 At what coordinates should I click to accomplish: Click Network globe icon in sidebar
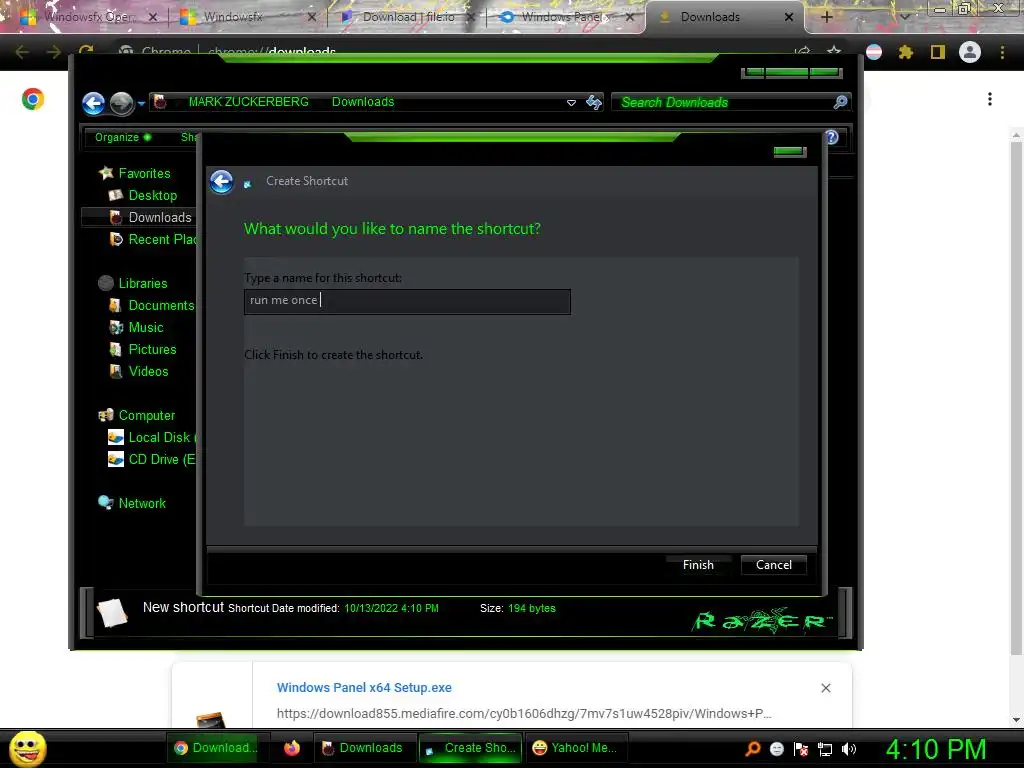106,502
